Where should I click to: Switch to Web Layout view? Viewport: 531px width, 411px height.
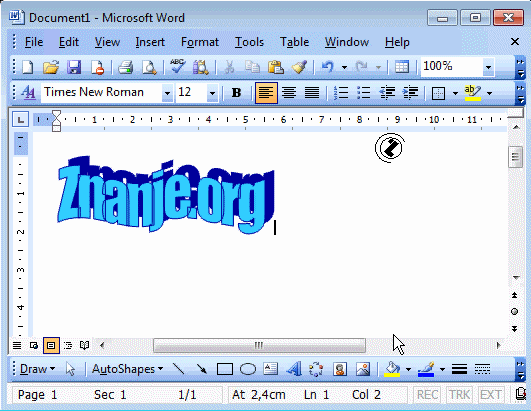[34, 345]
